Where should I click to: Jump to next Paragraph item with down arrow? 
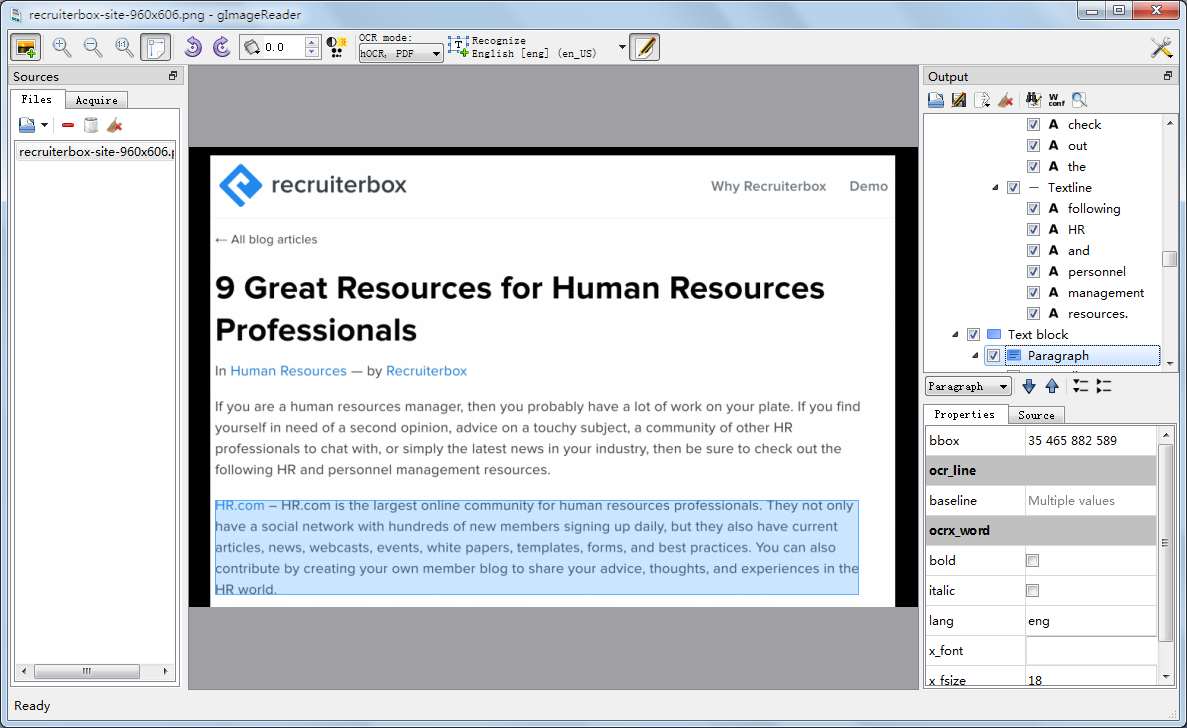[1029, 387]
